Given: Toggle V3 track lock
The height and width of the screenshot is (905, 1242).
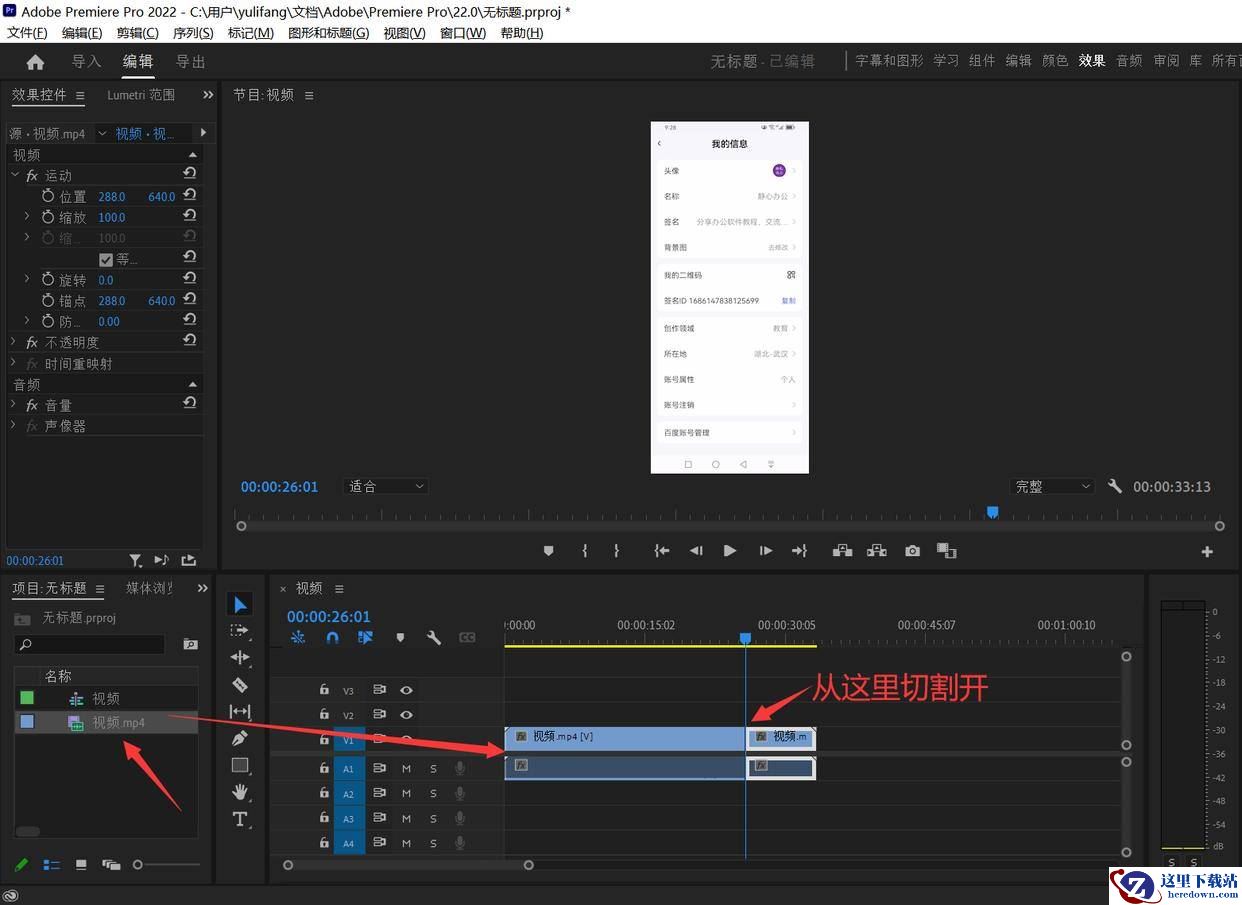Looking at the screenshot, I should coord(324,690).
